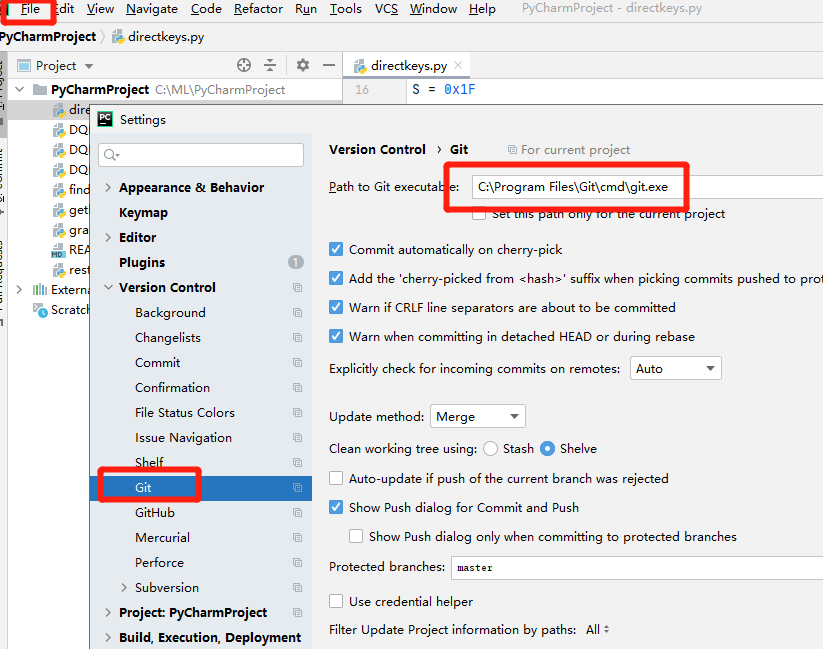Close the directkeys.py editor tab
823x649 pixels.
tap(458, 65)
